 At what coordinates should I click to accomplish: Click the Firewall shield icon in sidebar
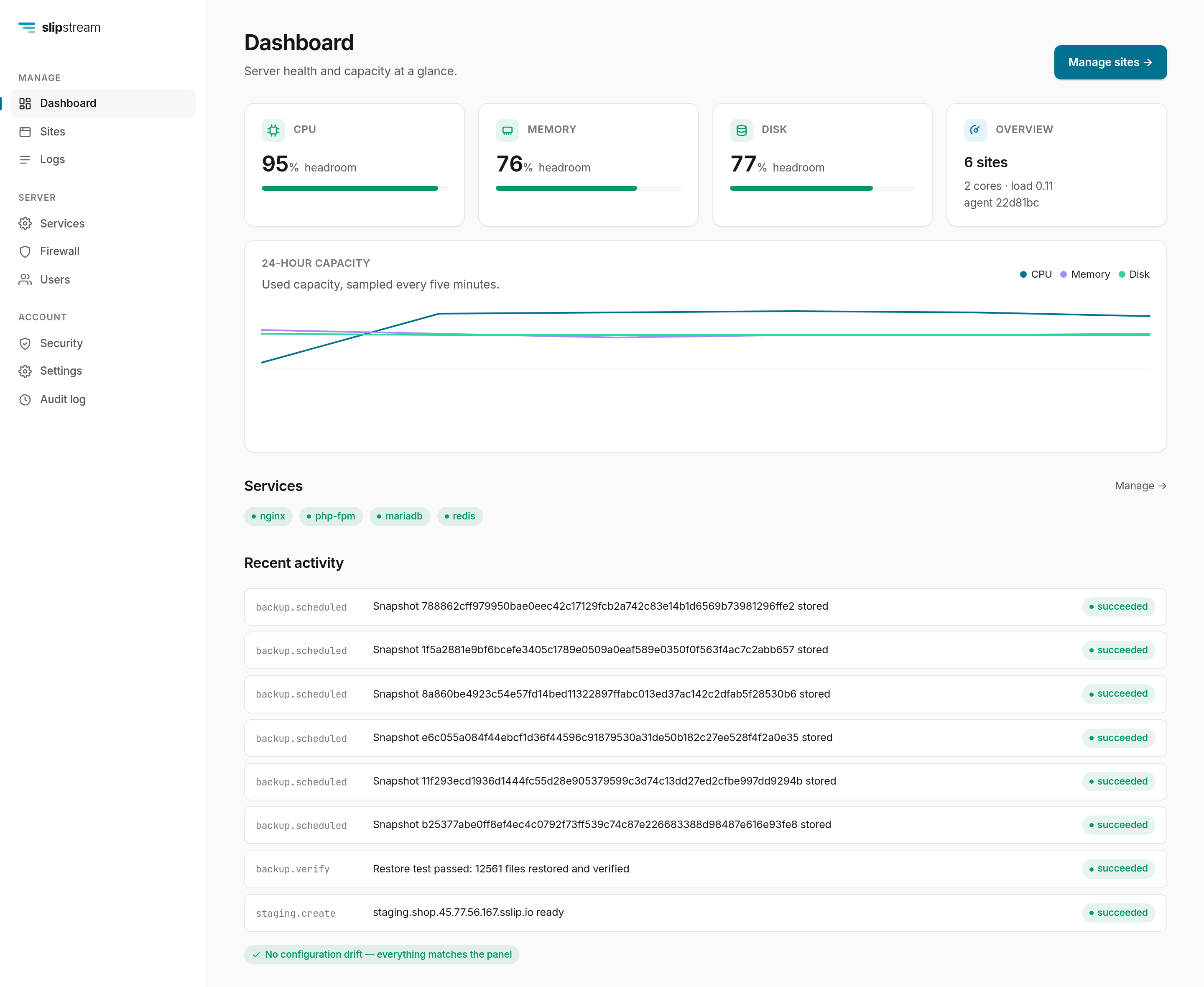[x=25, y=251]
